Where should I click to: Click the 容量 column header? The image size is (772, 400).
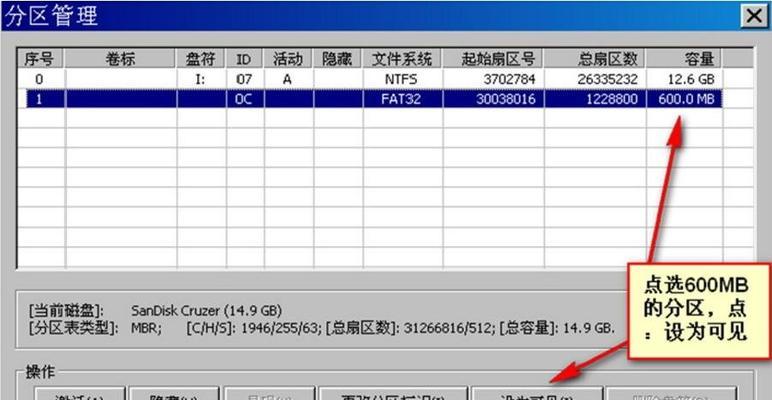point(684,59)
